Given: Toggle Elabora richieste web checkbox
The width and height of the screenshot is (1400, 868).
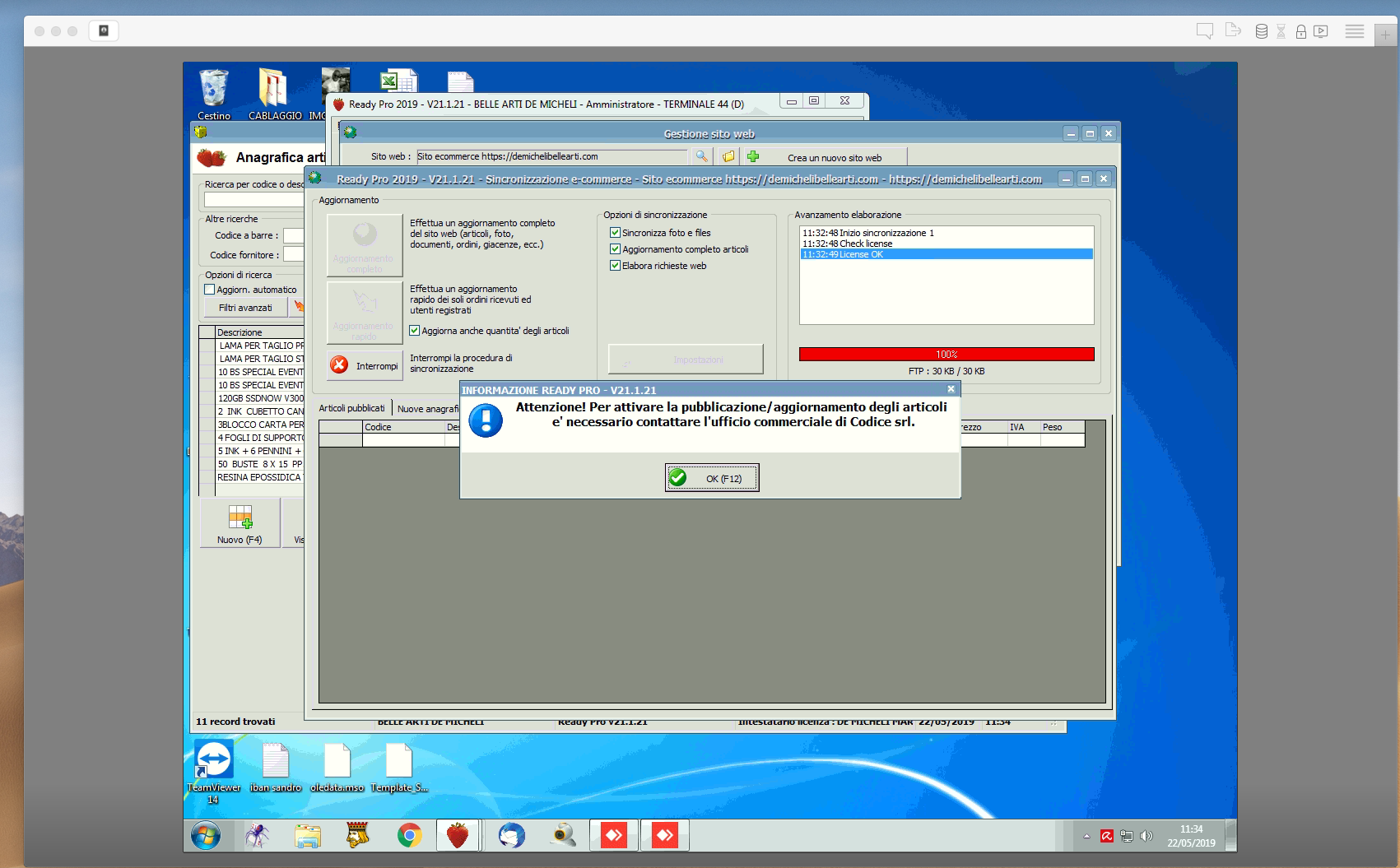Looking at the screenshot, I should [615, 266].
